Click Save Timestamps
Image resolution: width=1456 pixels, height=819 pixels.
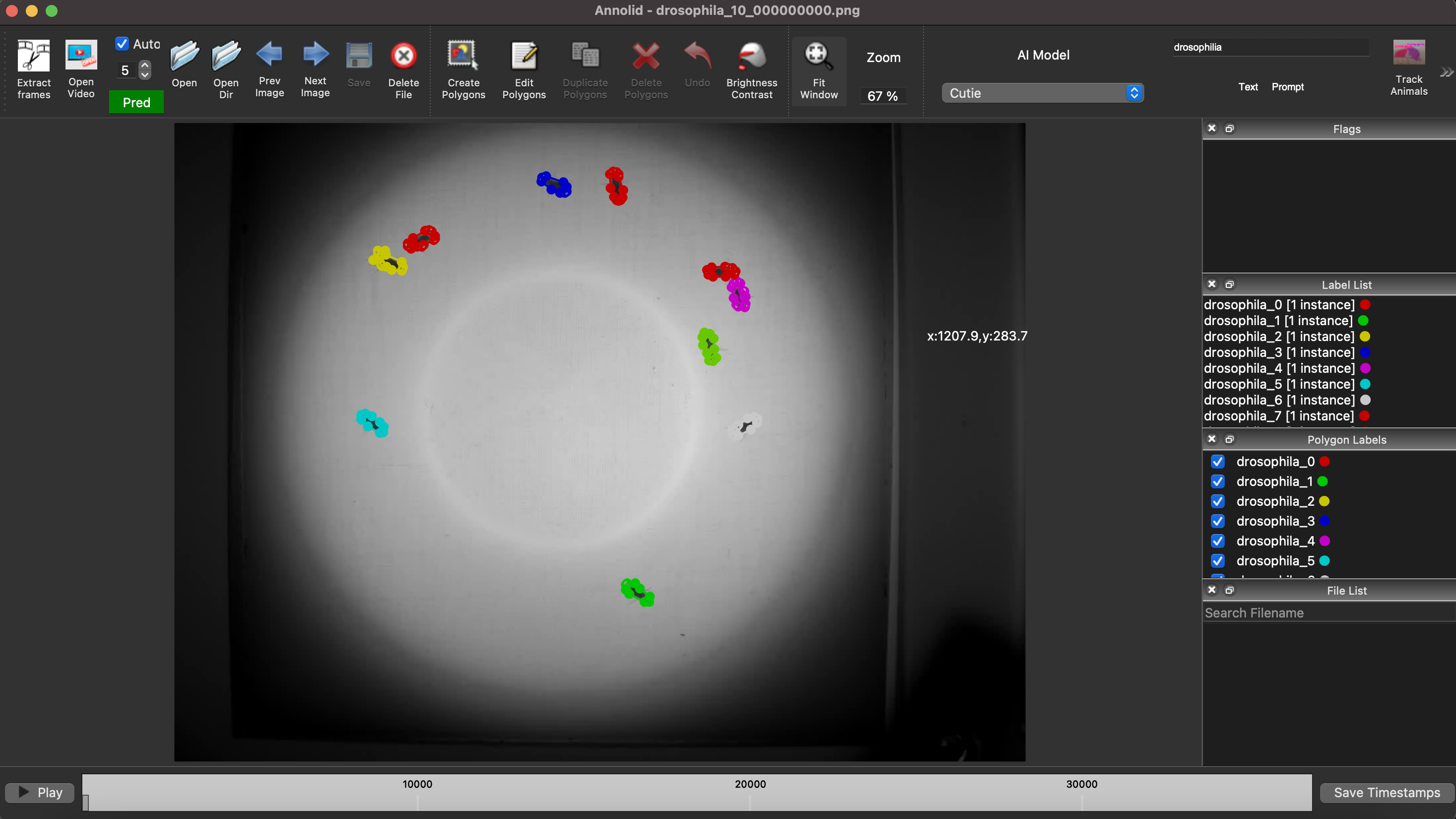coord(1386,792)
